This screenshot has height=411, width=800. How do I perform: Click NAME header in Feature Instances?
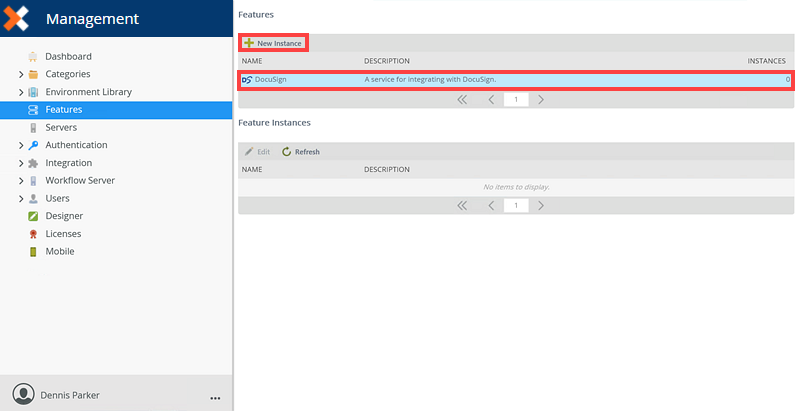coord(252,169)
